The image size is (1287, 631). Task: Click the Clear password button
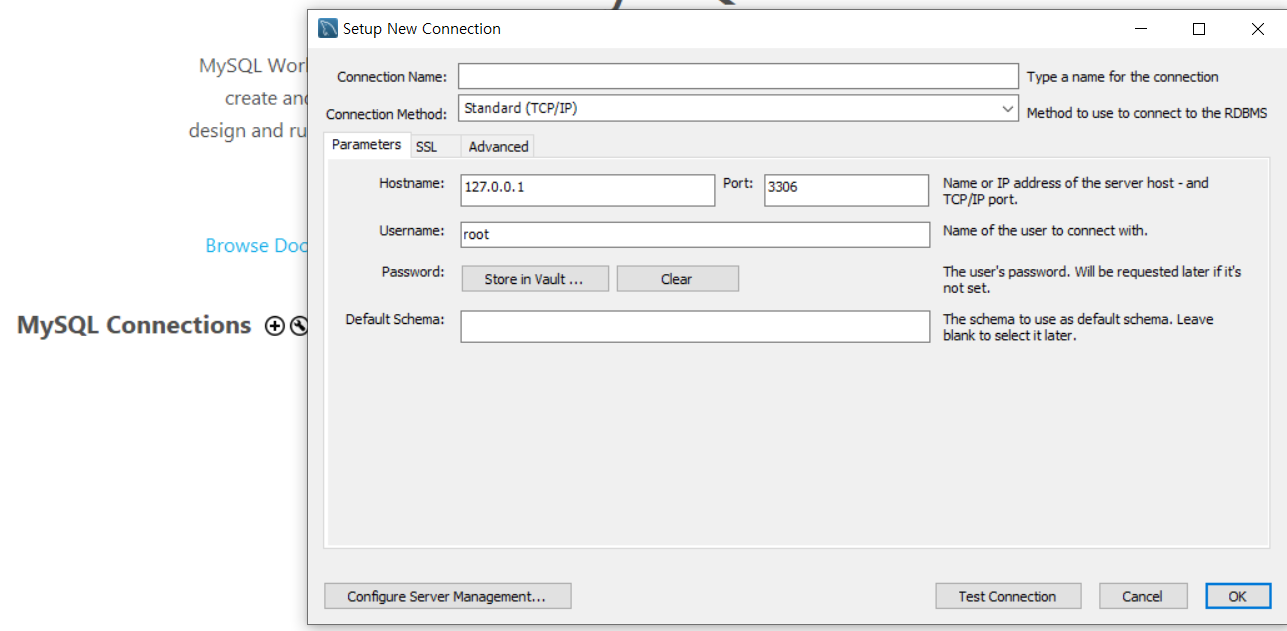[677, 279]
